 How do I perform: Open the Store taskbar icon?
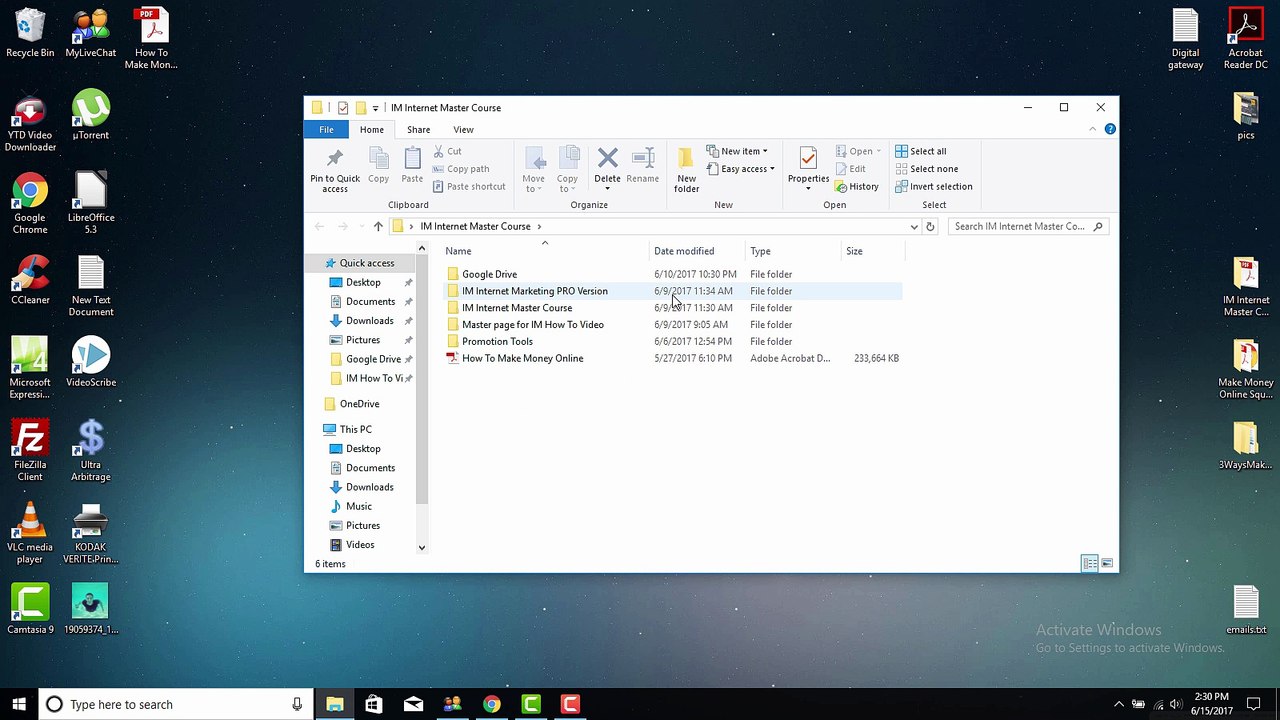(x=373, y=704)
